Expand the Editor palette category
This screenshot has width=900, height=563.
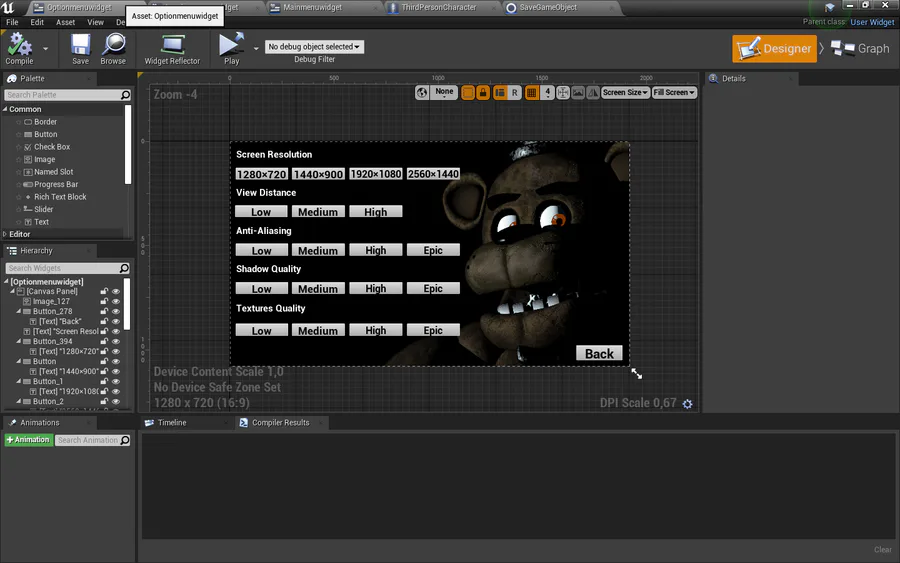click(x=5, y=234)
